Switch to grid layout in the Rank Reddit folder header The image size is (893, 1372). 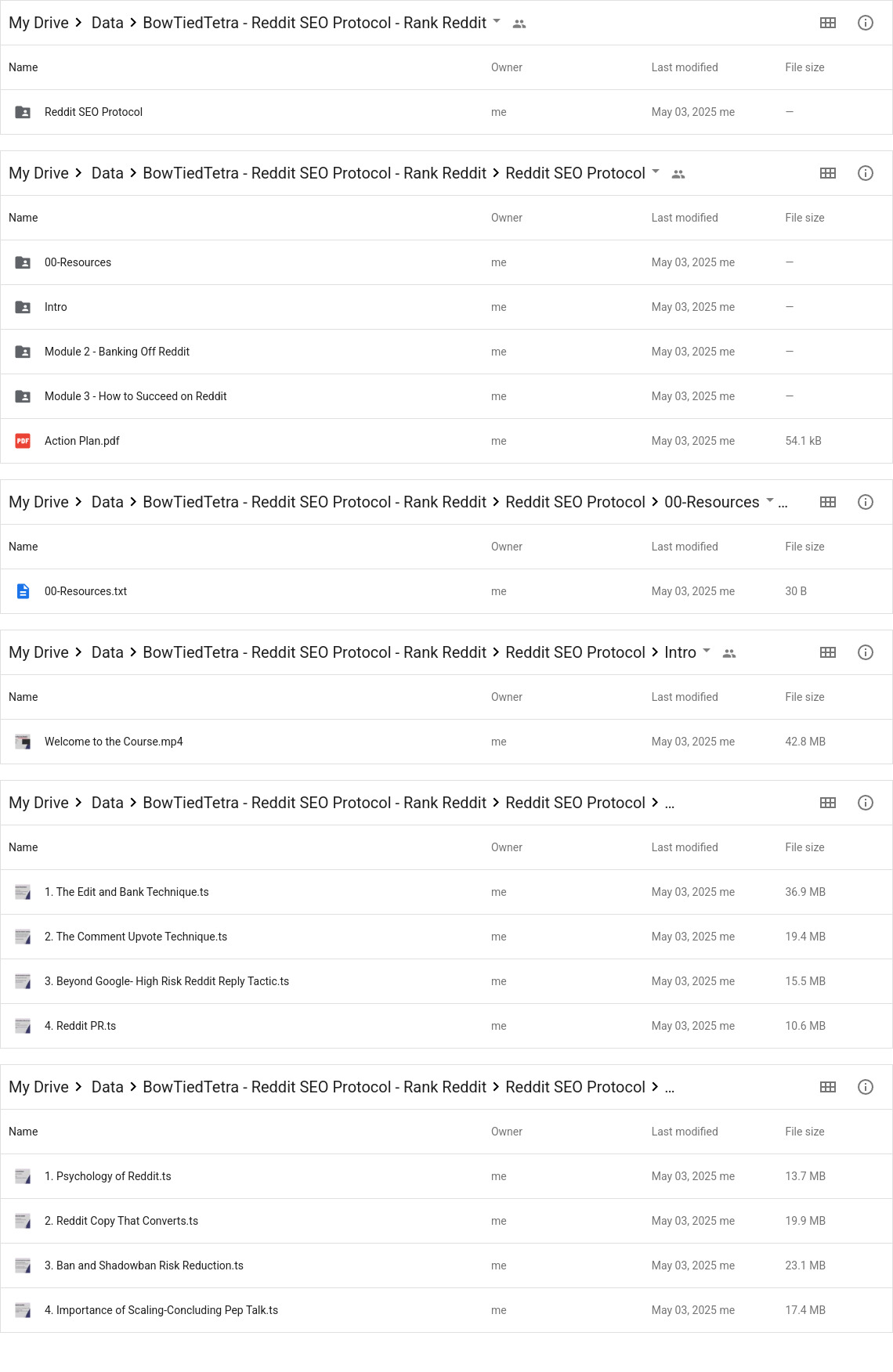[828, 23]
